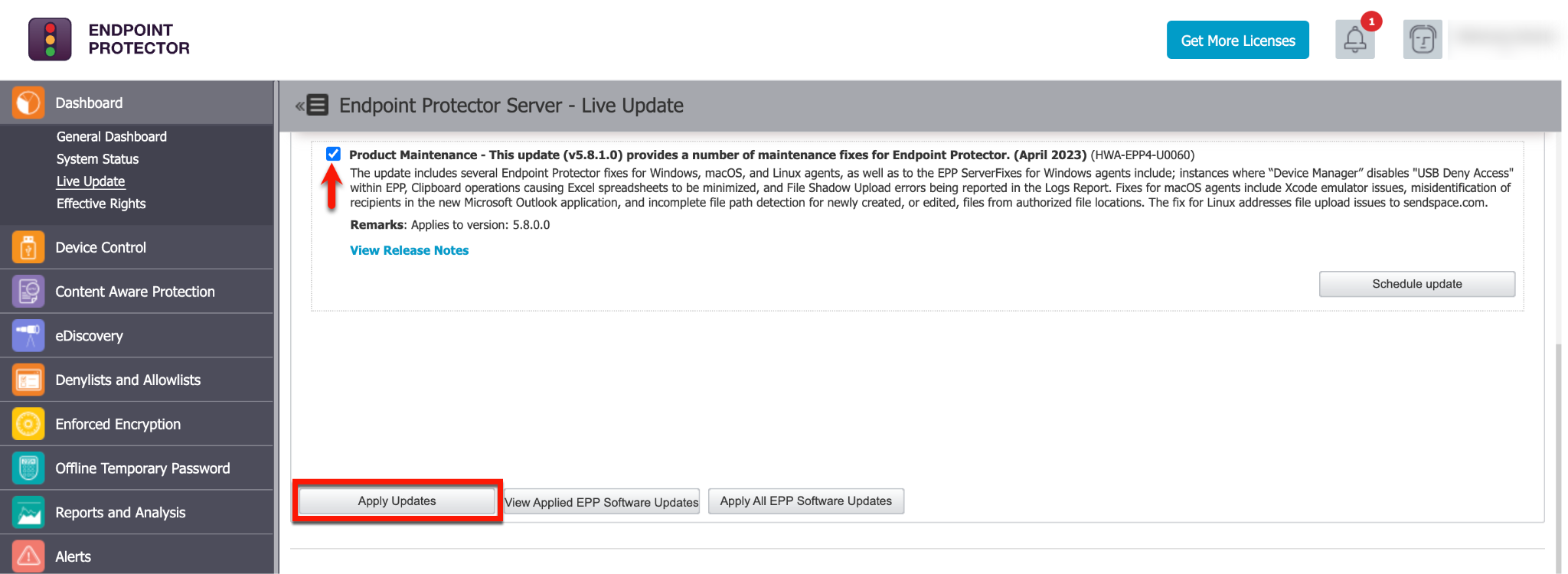Click the Device Control USB icon
The width and height of the screenshot is (1568, 574).
pyautogui.click(x=28, y=247)
